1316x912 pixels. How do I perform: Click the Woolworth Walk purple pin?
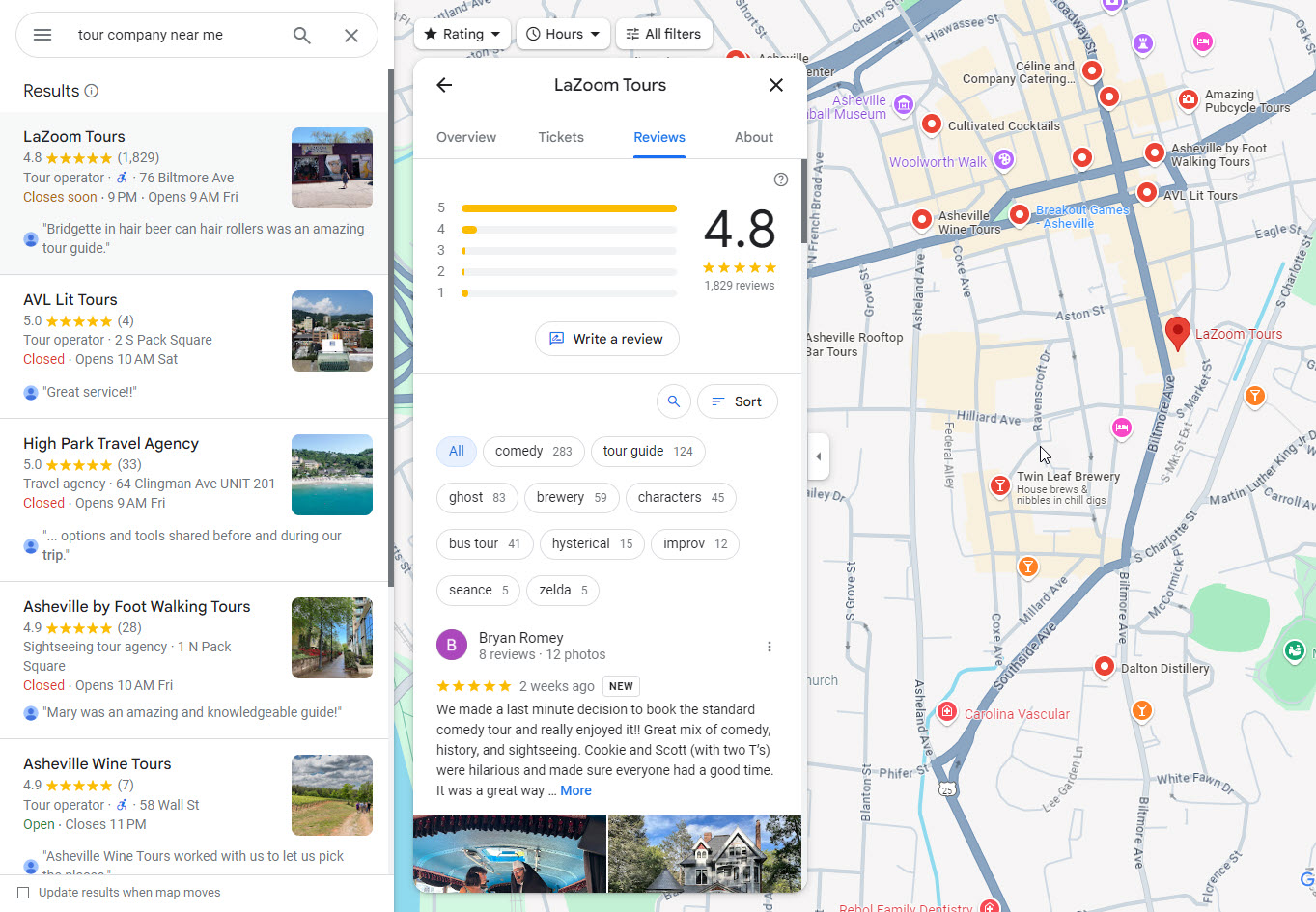1004,159
